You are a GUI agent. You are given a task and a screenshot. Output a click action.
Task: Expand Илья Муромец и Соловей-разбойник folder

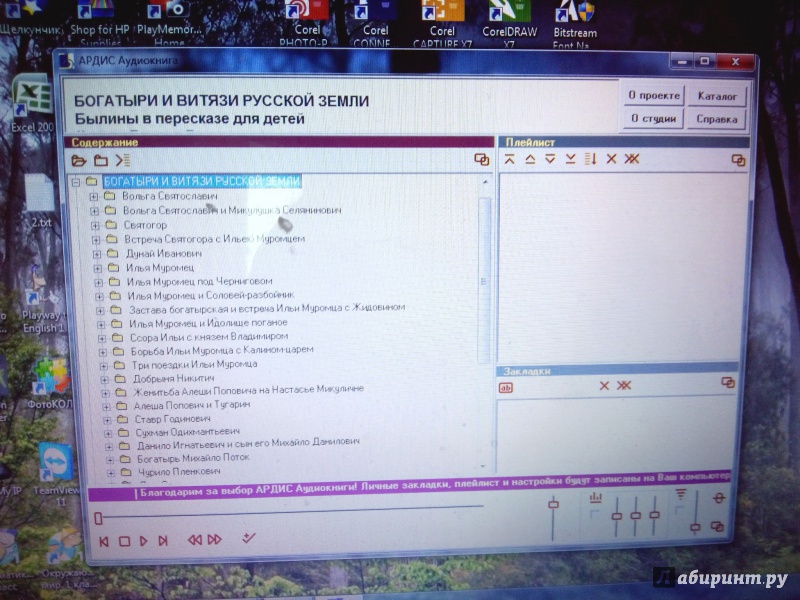tap(99, 296)
